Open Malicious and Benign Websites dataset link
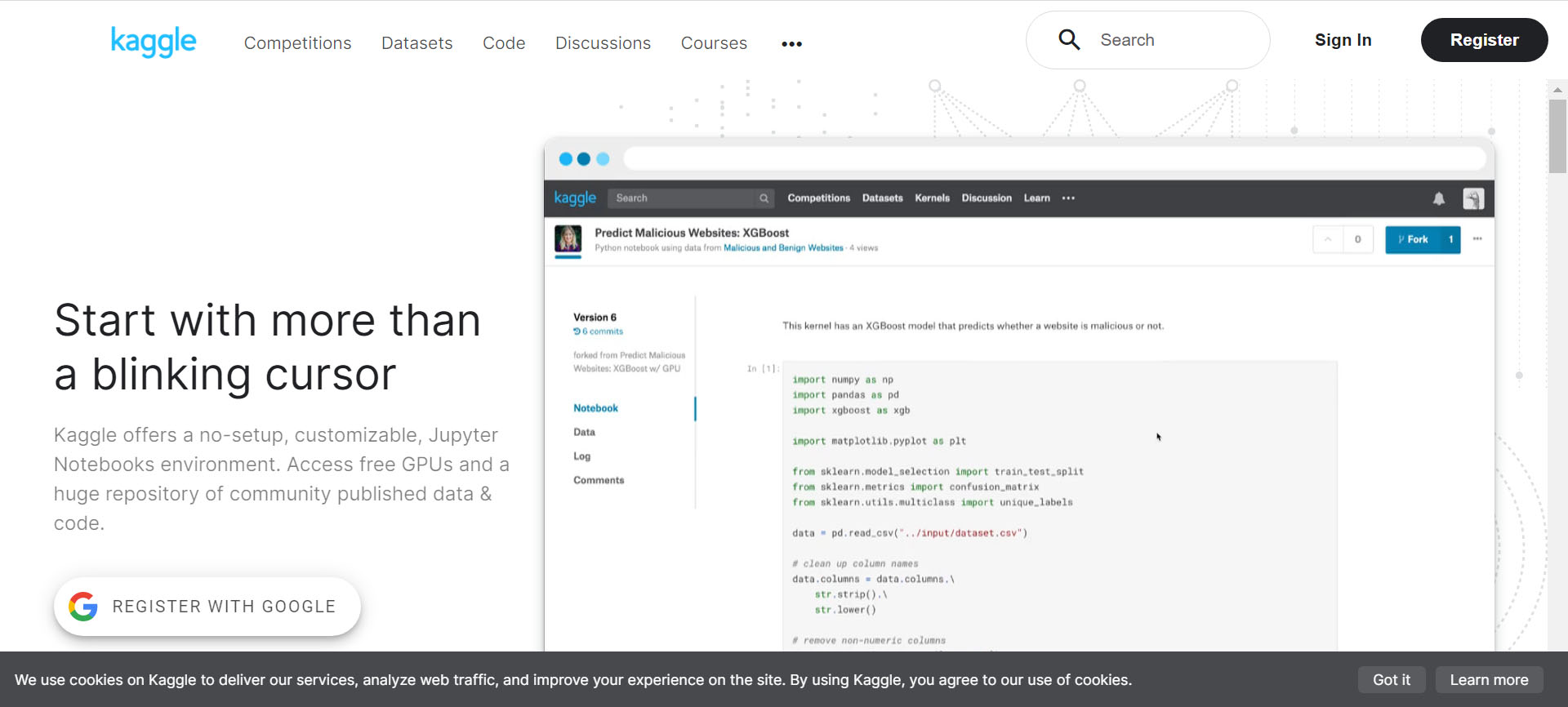The image size is (1568, 707). point(783,248)
